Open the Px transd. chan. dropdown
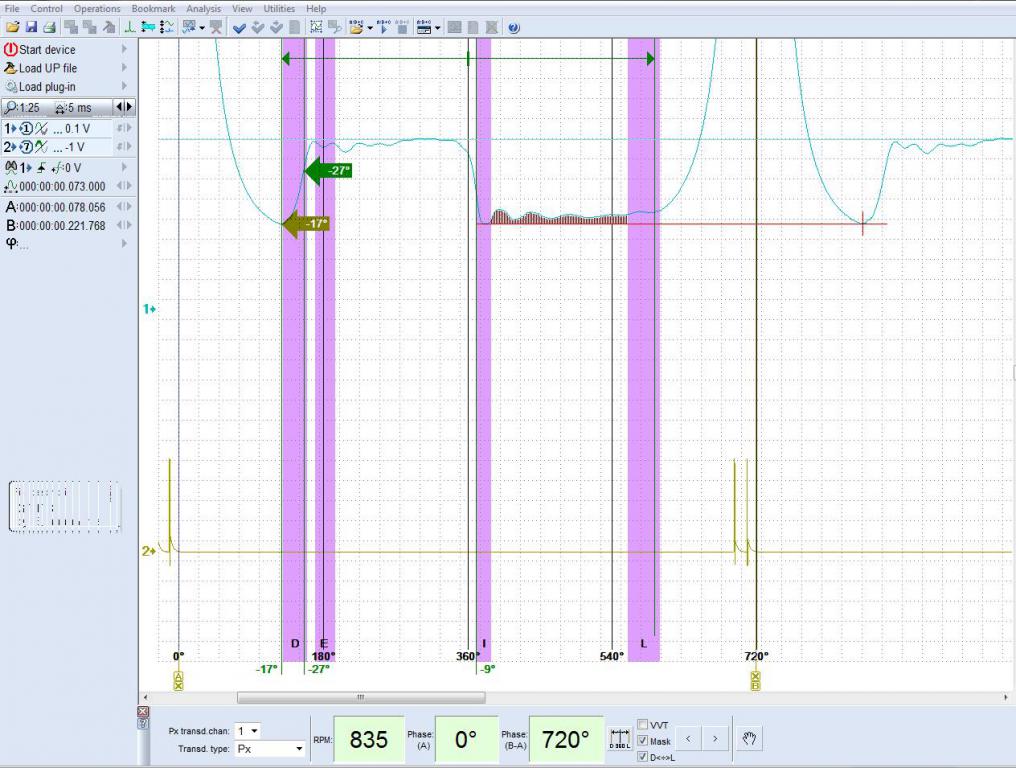The width and height of the screenshot is (1016, 768). click(248, 731)
